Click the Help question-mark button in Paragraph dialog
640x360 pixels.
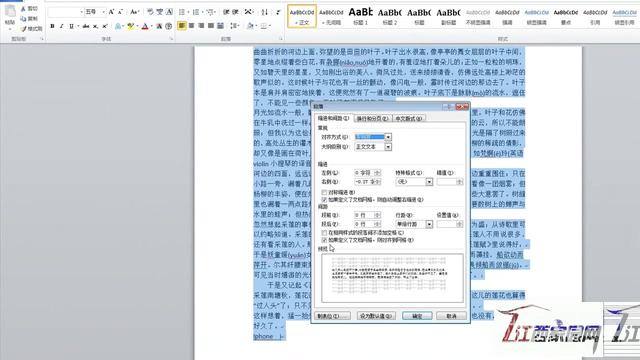[449, 107]
